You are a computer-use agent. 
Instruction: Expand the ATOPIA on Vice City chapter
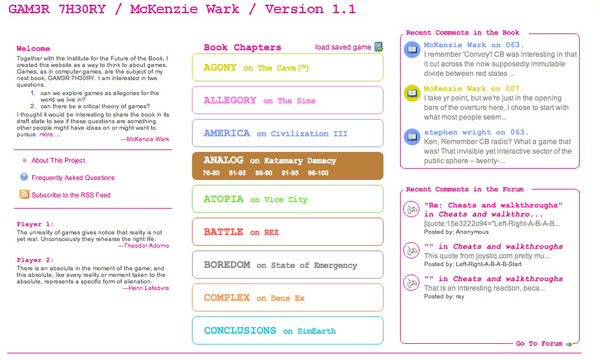288,199
